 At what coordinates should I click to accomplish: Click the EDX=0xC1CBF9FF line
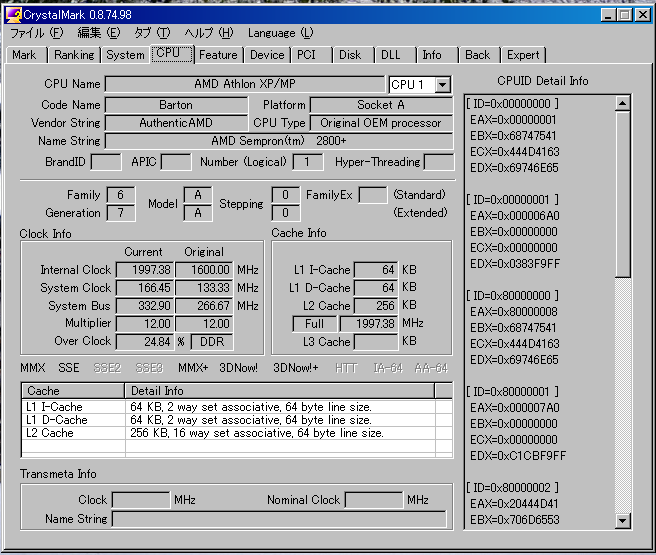click(518, 455)
